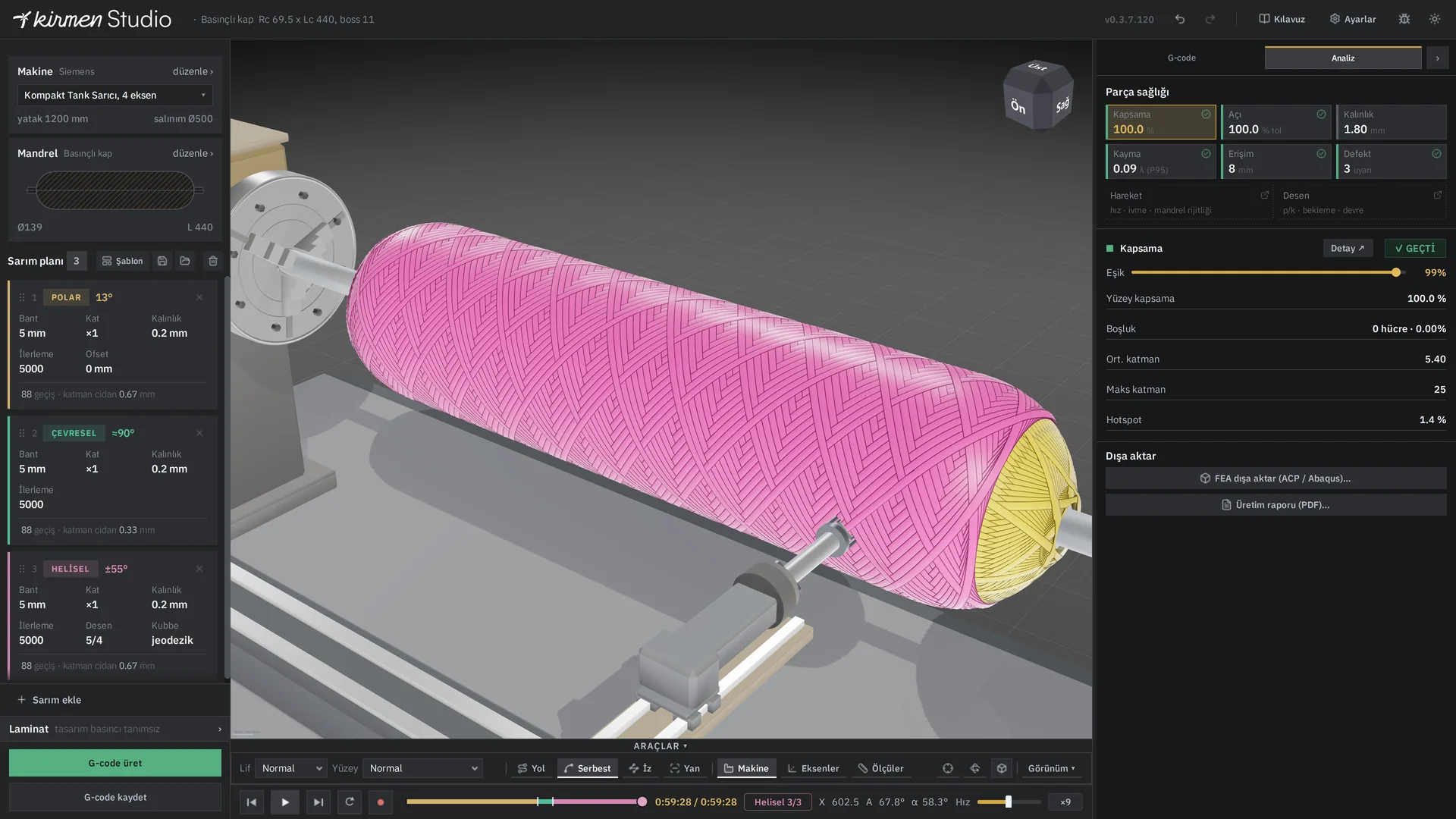Open the Görünüm dropdown
The width and height of the screenshot is (1456, 819).
(x=1052, y=768)
